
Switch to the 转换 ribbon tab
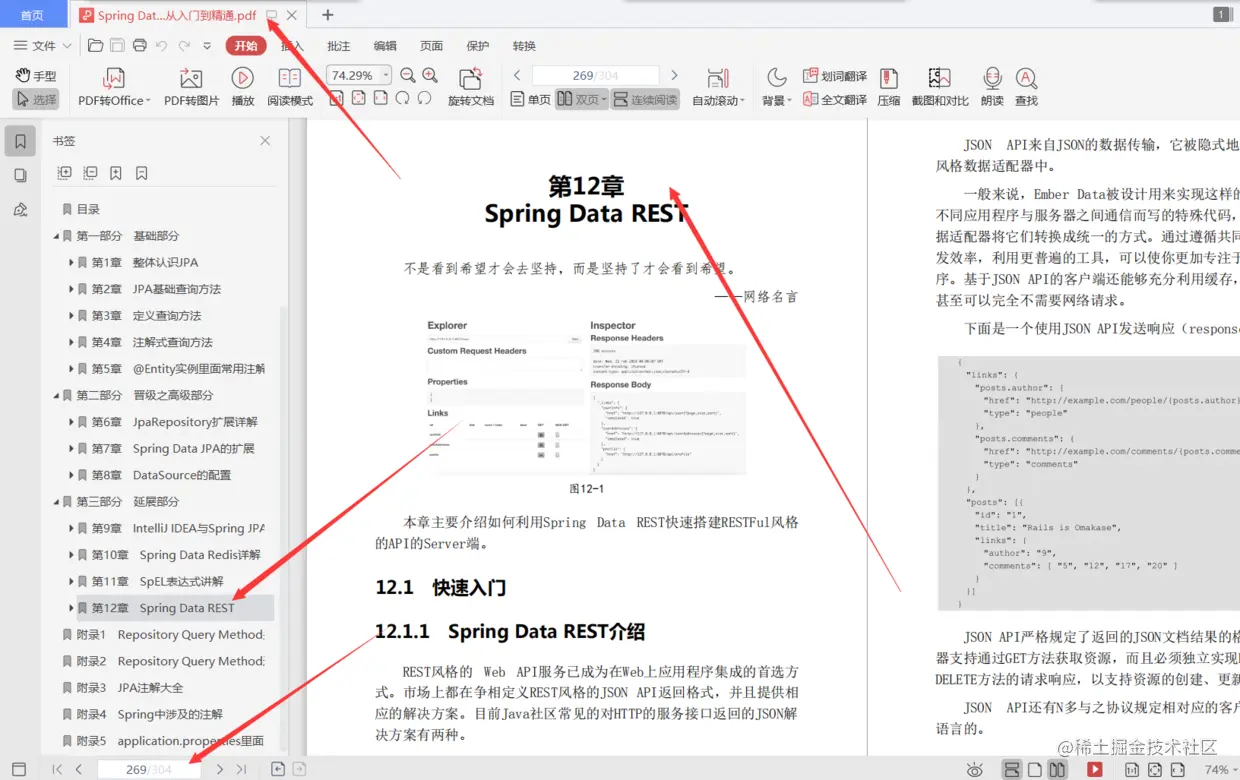pyautogui.click(x=524, y=46)
